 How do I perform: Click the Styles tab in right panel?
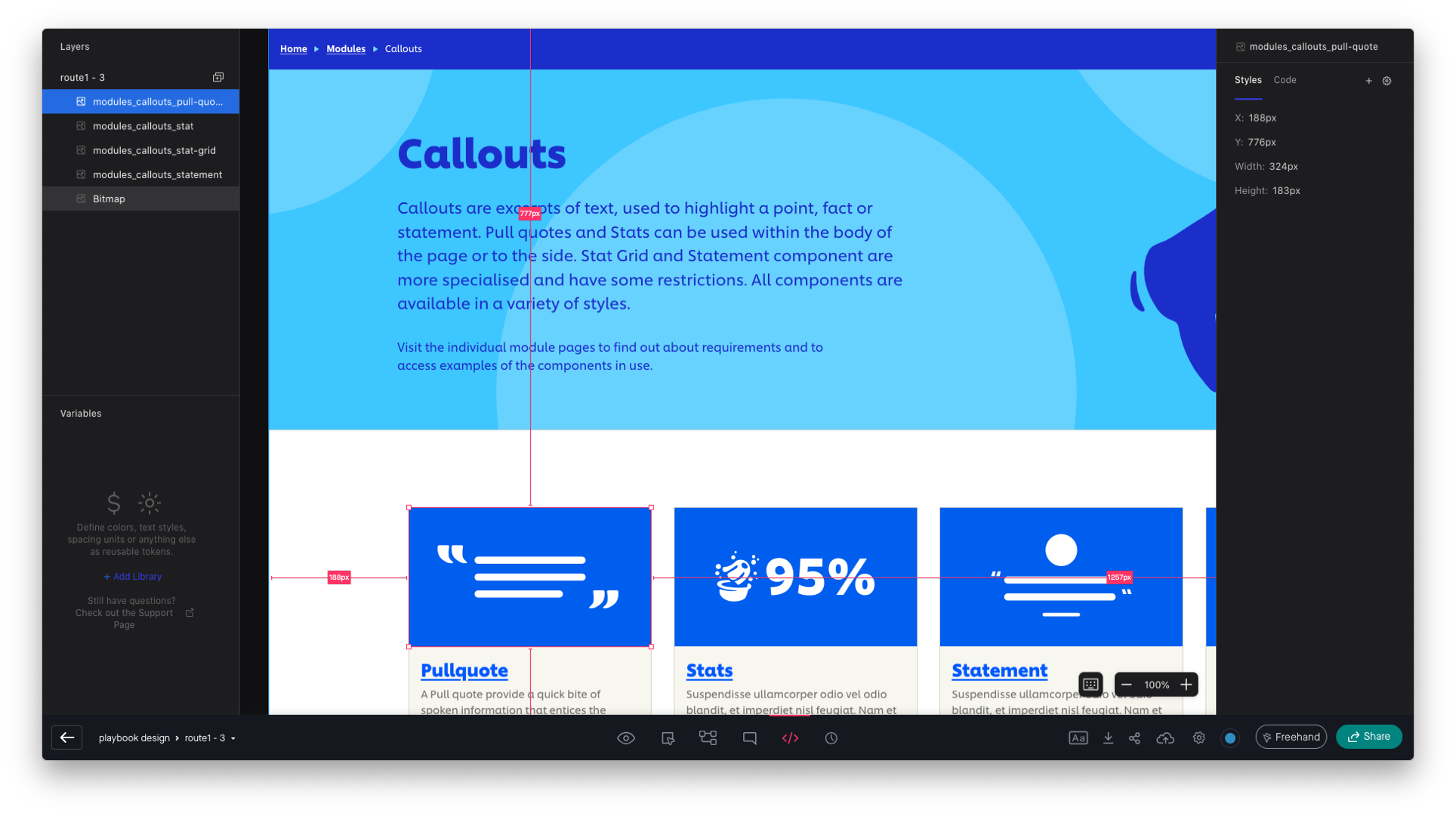[1248, 80]
